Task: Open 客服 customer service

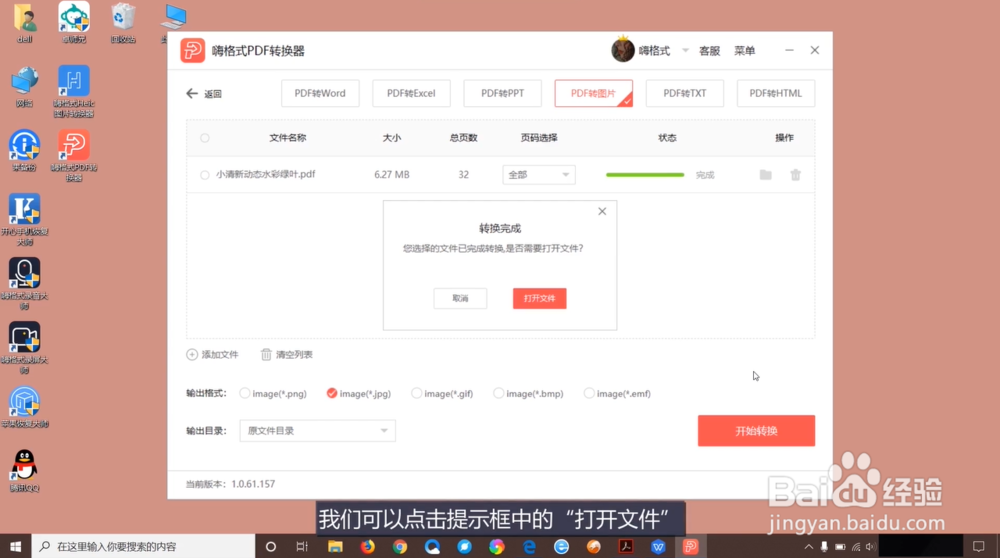Action: pos(709,50)
